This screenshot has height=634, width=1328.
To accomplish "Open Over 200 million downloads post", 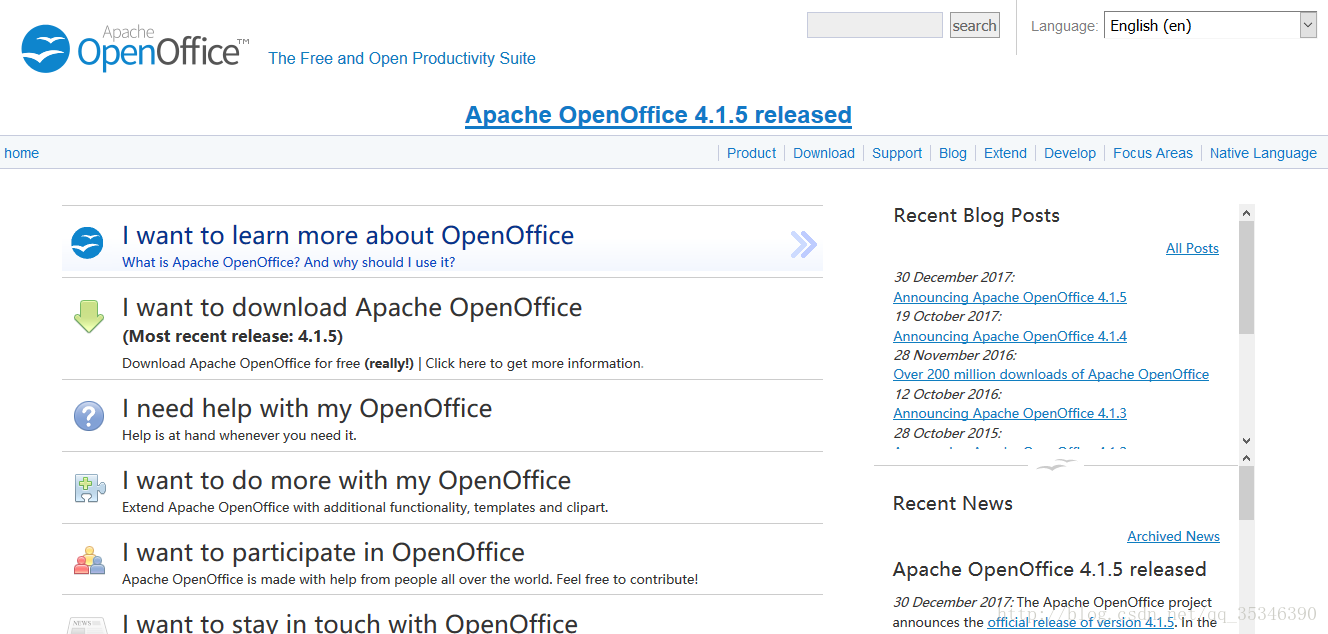I will pyautogui.click(x=1051, y=374).
